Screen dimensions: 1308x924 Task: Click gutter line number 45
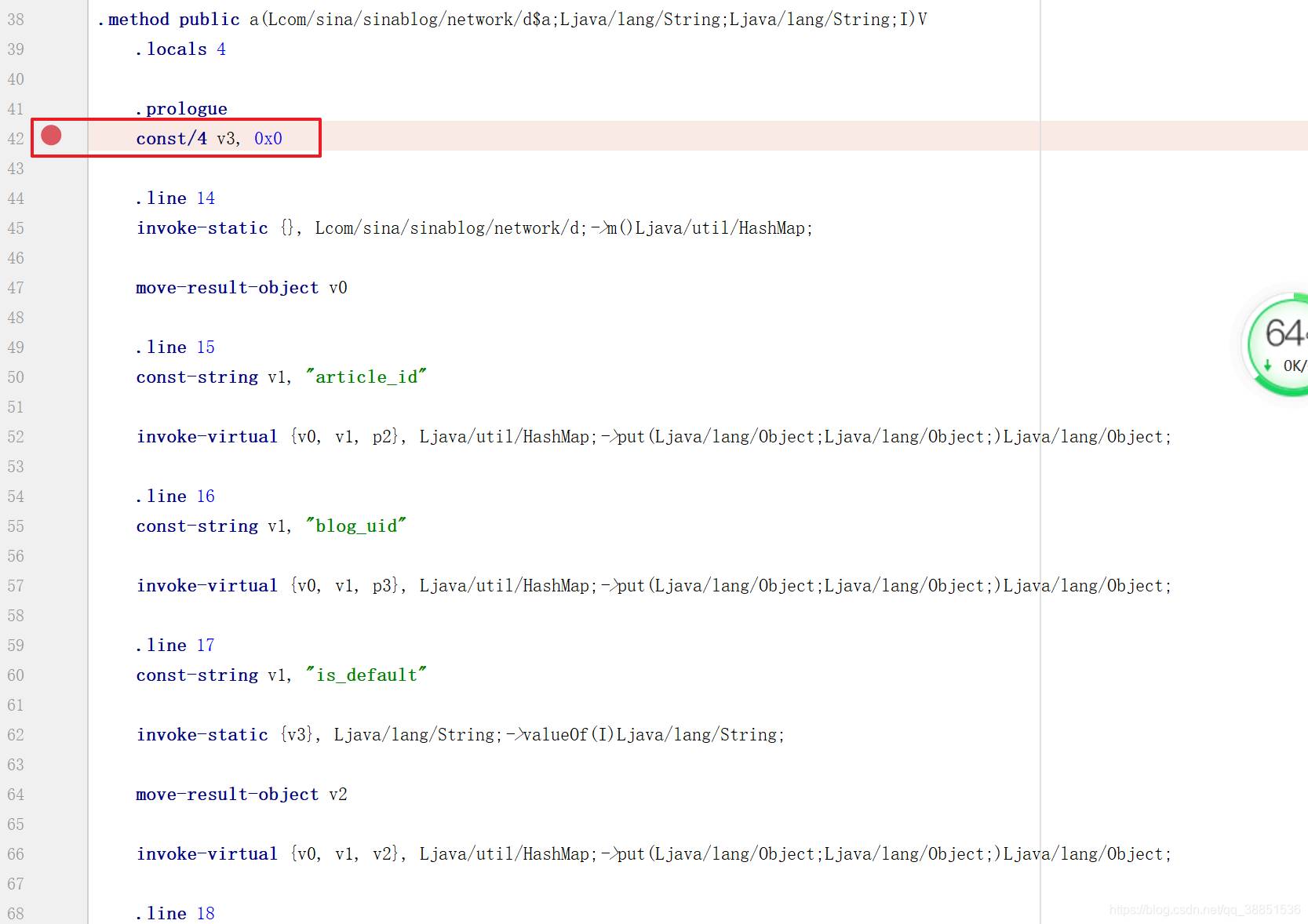pos(16,228)
